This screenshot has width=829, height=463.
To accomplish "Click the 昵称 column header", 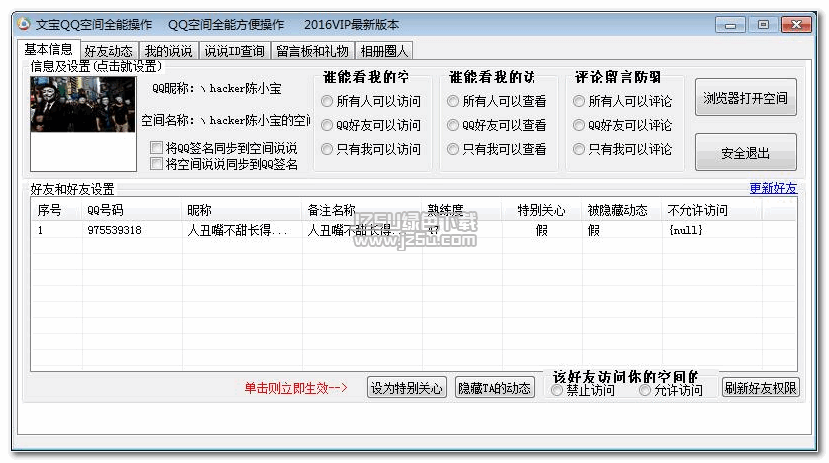I will pyautogui.click(x=242, y=210).
